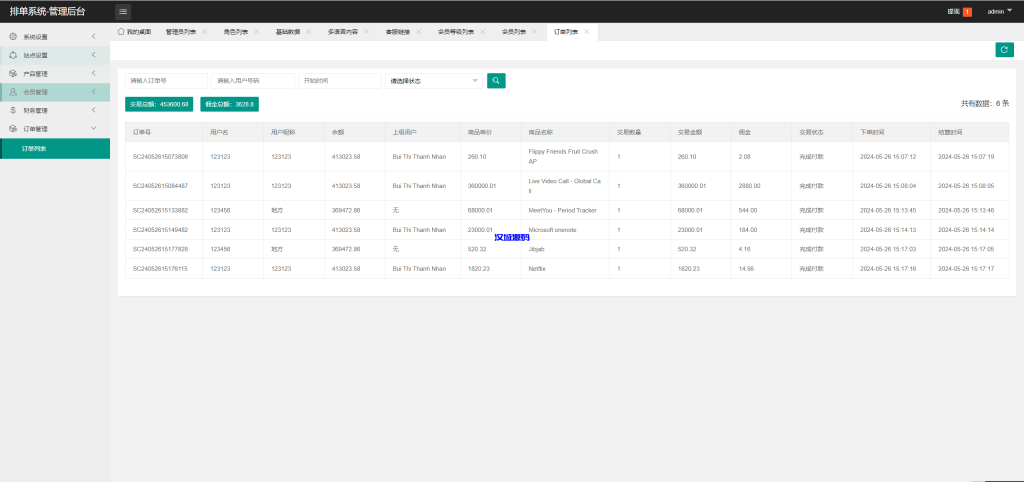1024x482 pixels.
Task: Switch to the 基础数据 tab
Action: coord(287,32)
